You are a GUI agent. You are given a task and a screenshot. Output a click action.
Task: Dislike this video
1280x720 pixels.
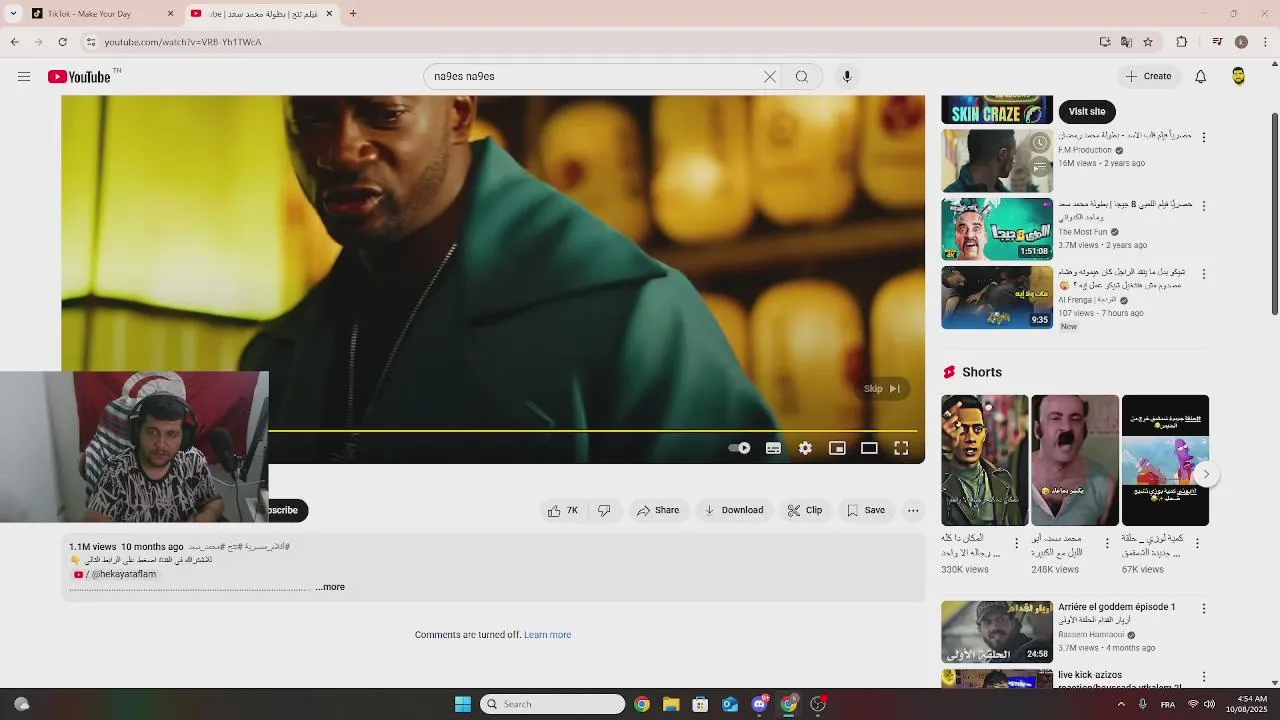click(x=604, y=510)
